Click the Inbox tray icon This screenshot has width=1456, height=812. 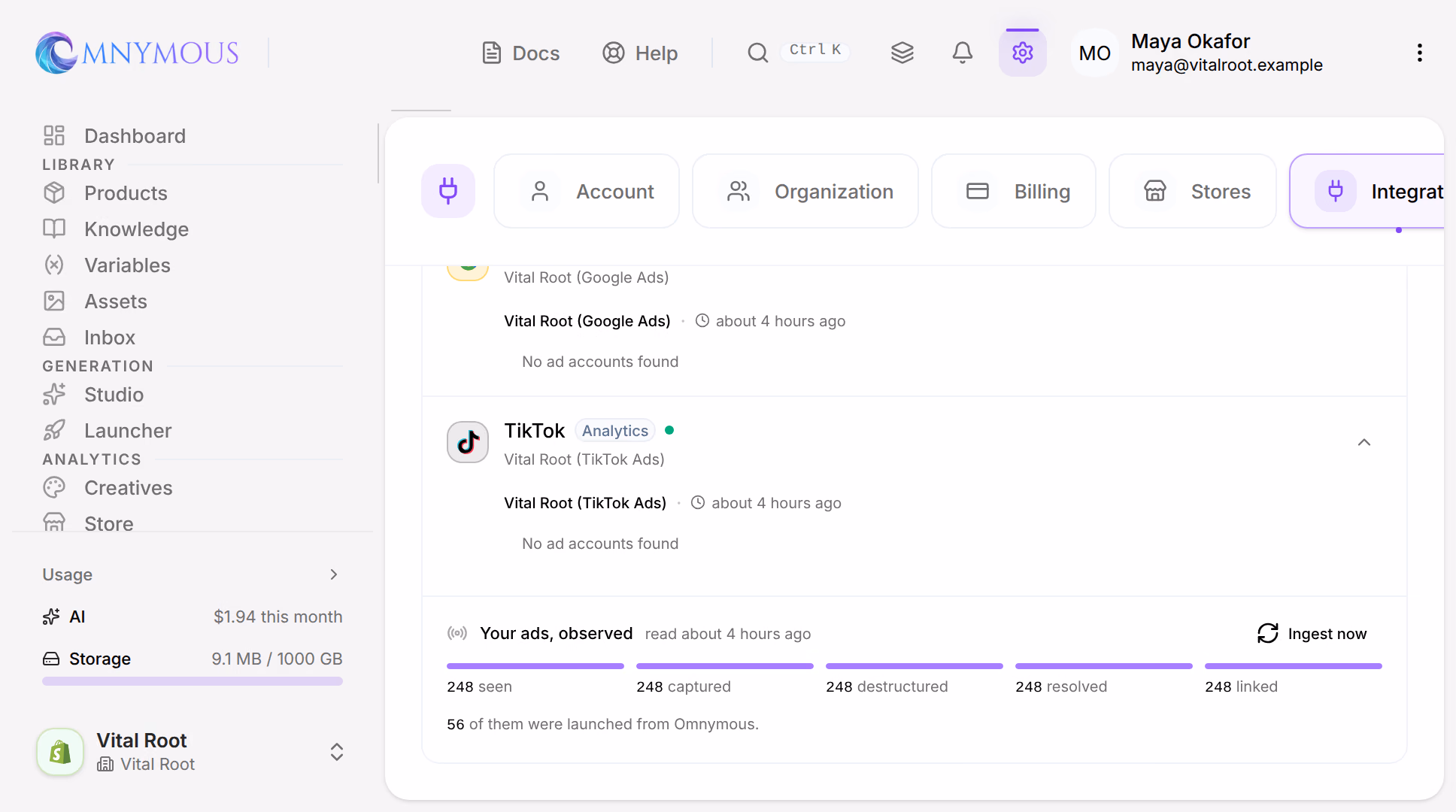54,337
